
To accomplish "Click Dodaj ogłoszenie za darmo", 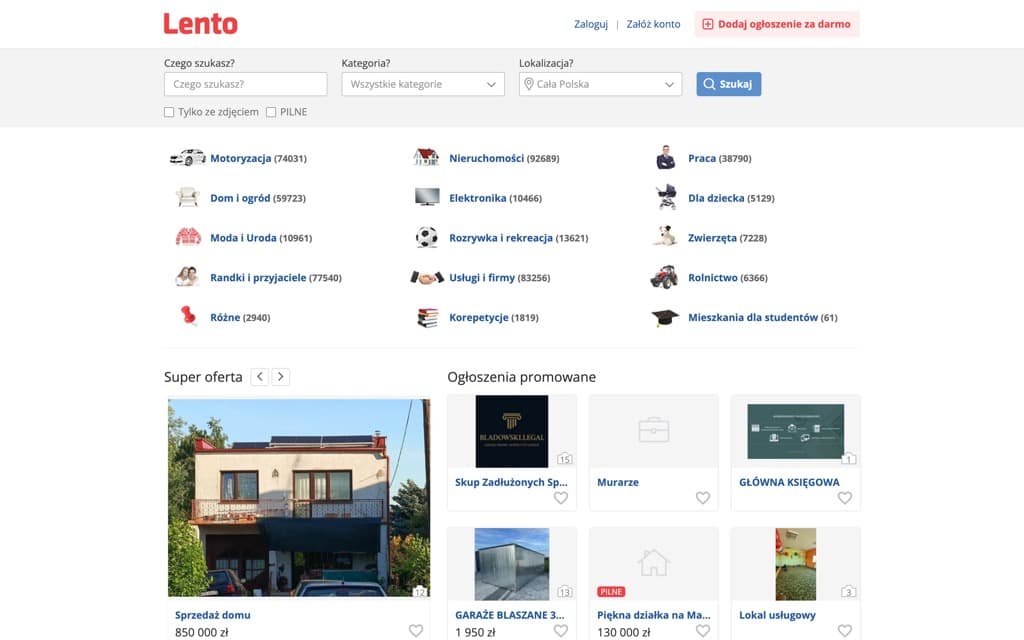I will pyautogui.click(x=777, y=23).
